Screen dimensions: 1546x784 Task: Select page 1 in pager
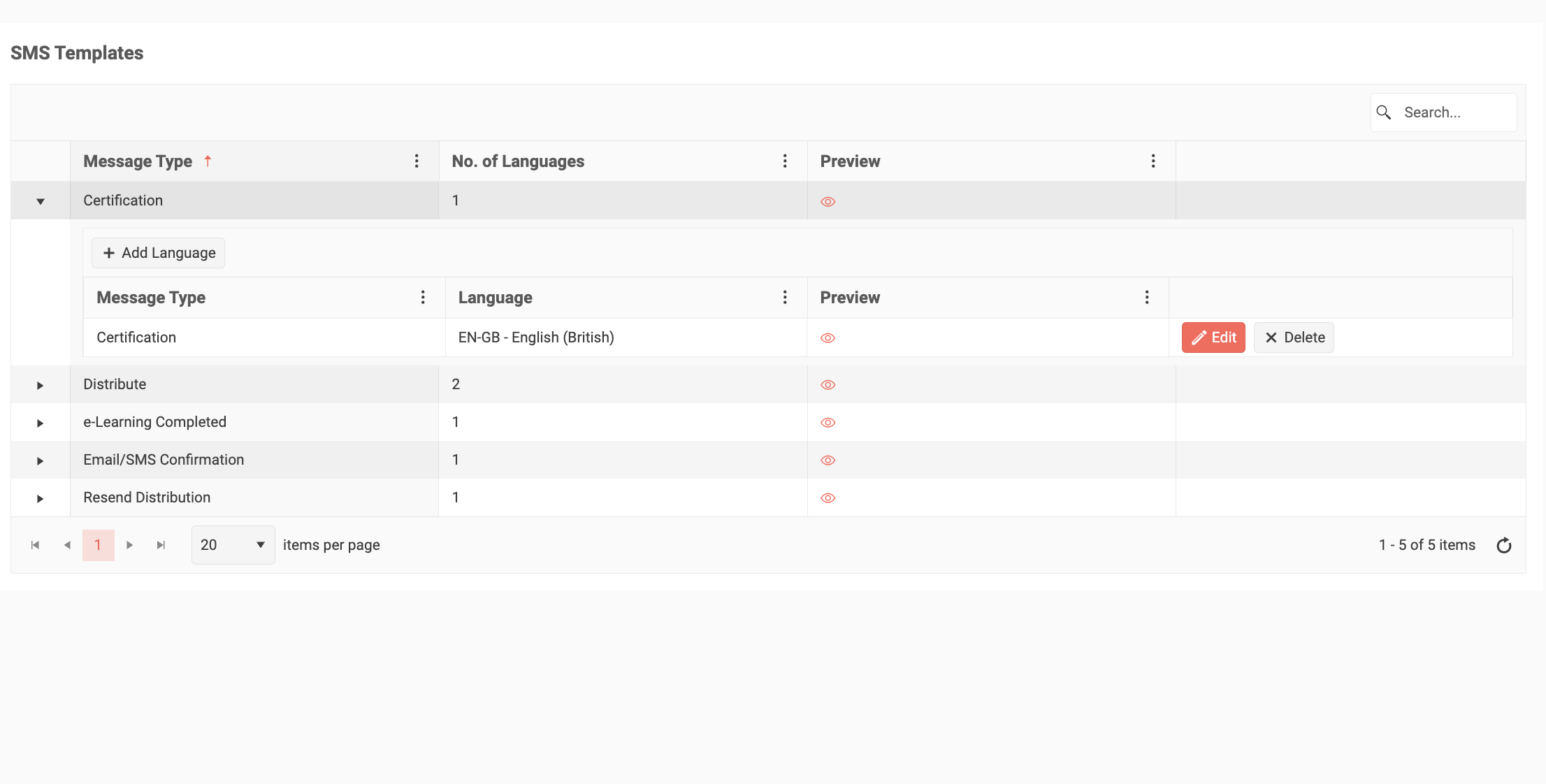pyautogui.click(x=98, y=545)
